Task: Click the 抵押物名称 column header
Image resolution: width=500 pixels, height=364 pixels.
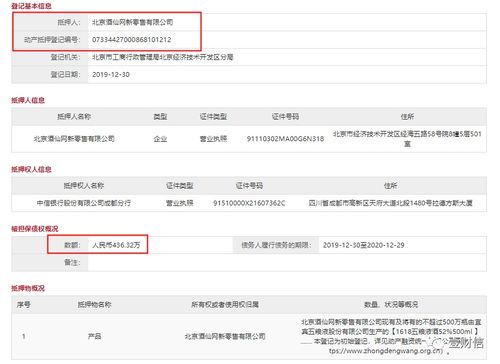Action: [94, 305]
